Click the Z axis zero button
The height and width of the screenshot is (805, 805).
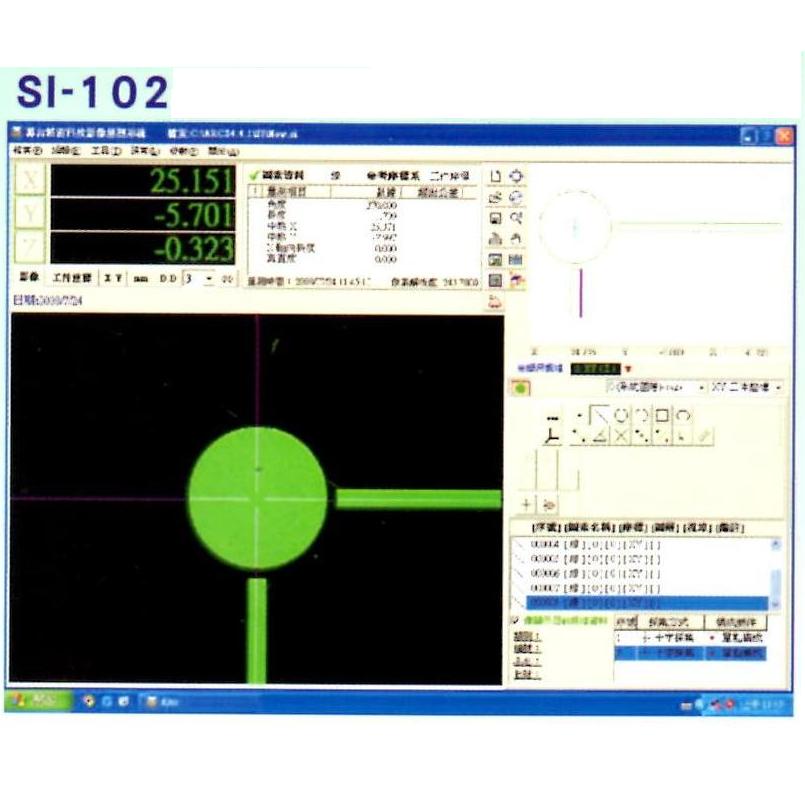33,248
